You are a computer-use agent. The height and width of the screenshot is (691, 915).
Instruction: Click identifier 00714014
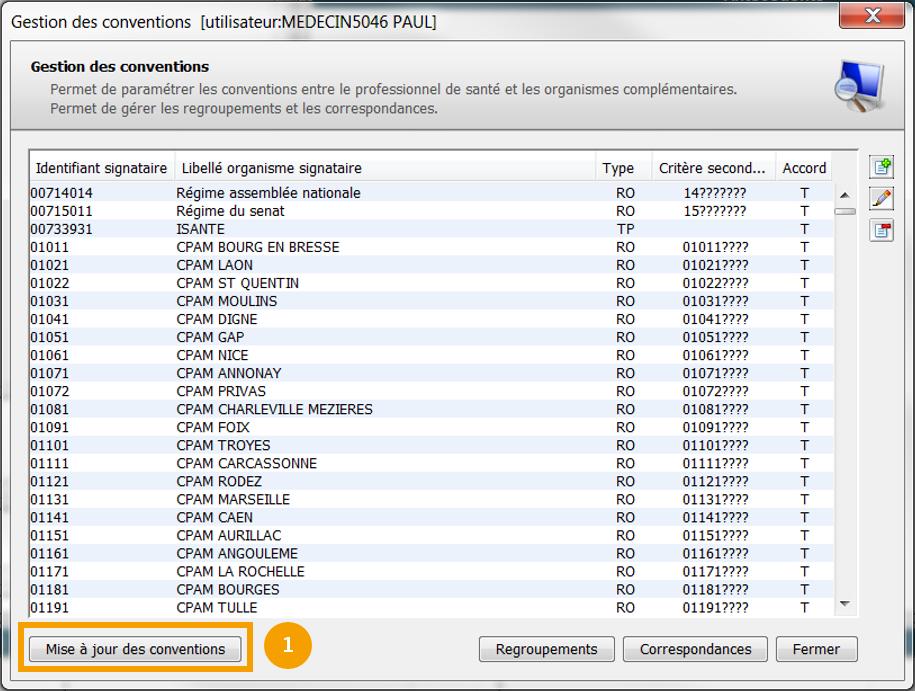click(x=61, y=193)
